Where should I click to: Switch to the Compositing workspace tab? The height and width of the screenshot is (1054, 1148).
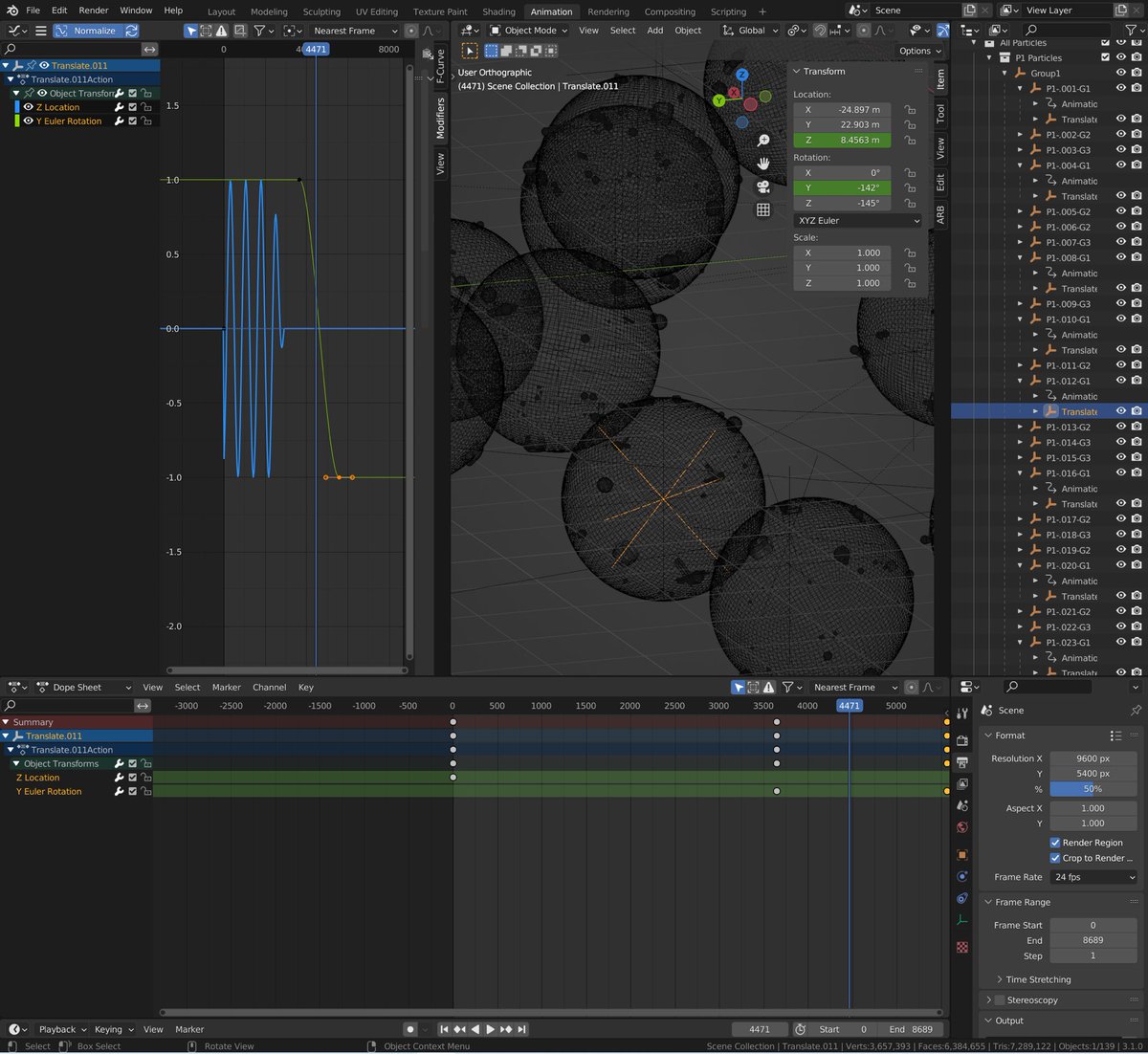(x=670, y=11)
